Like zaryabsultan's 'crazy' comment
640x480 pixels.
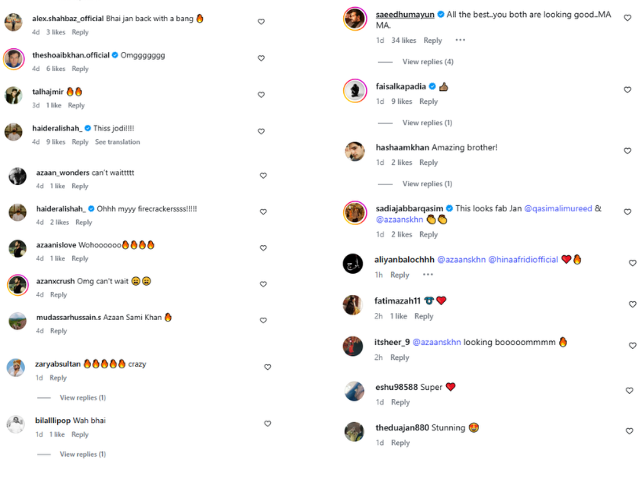[267, 367]
